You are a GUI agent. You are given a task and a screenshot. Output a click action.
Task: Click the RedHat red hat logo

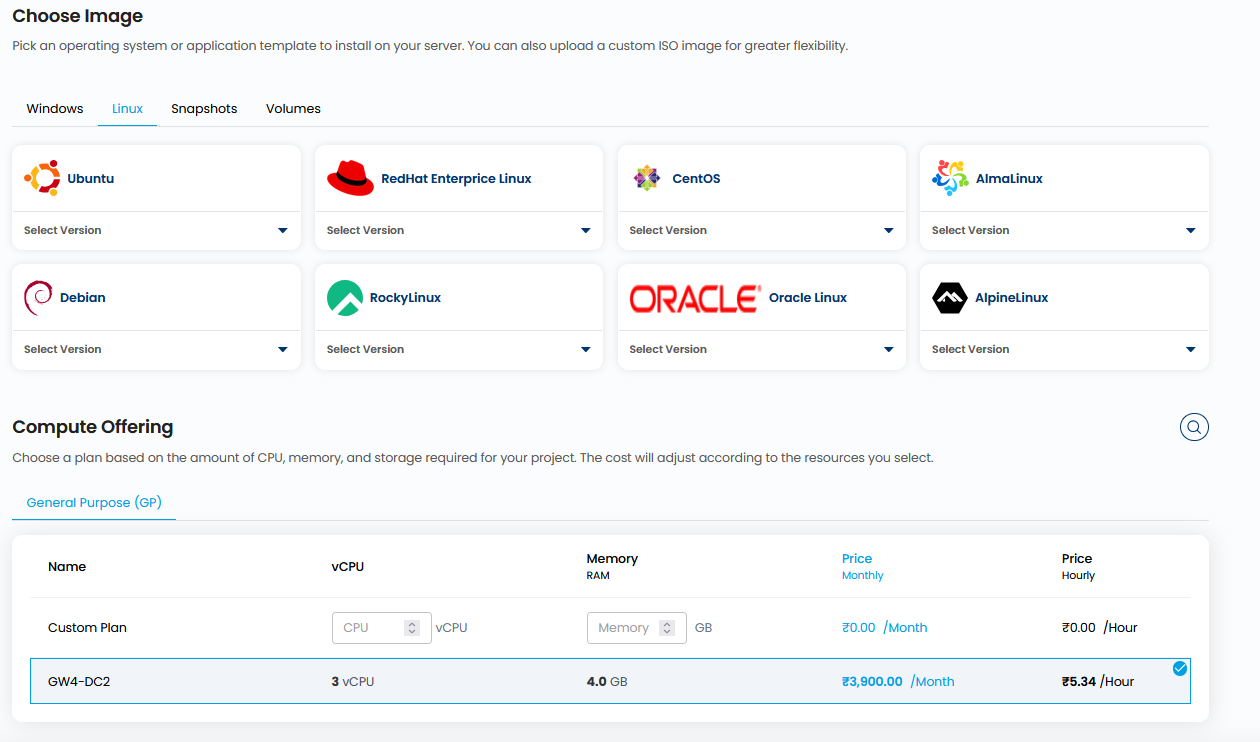[350, 179]
